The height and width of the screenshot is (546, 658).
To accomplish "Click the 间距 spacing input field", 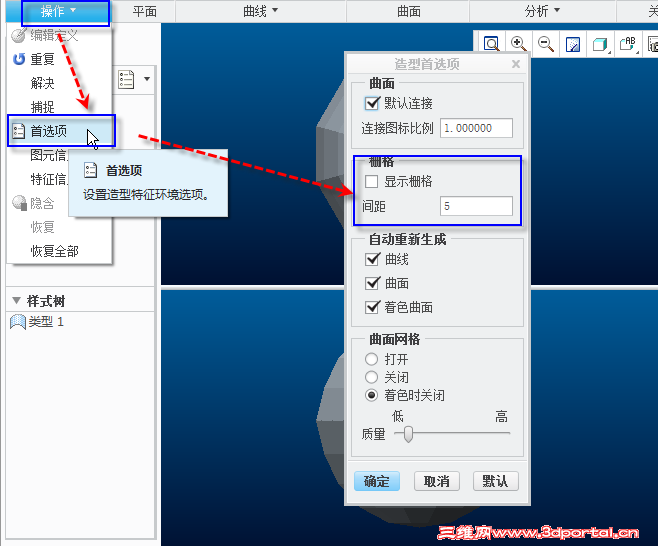I will [x=476, y=206].
